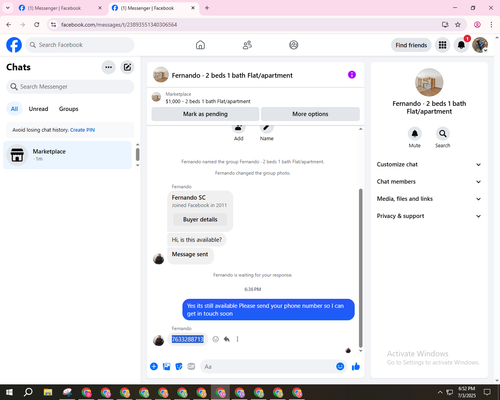Open more actions plus icon in composer
This screenshot has width=500, height=400.
click(154, 367)
